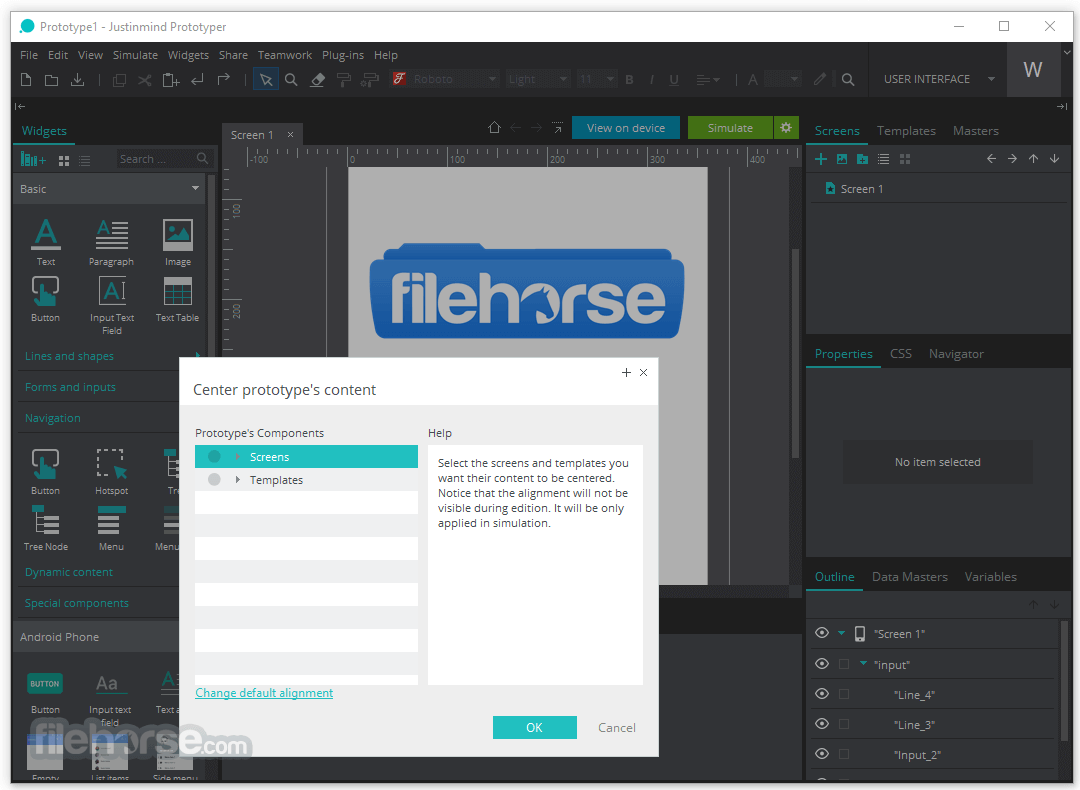
Task: Move screen down with down arrow icon
Action: coord(1055,158)
